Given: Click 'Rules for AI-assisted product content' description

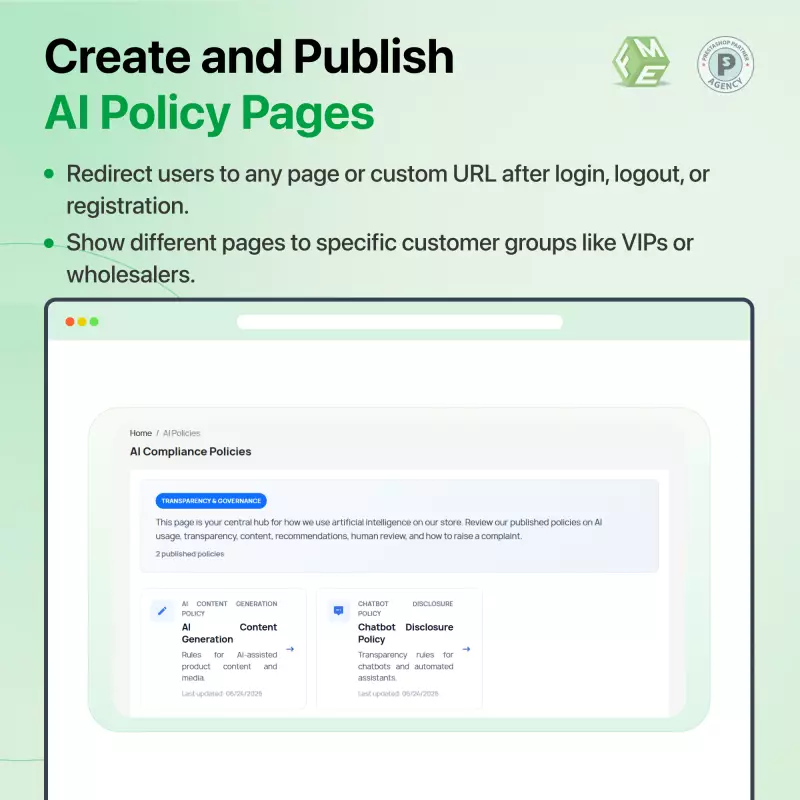Looking at the screenshot, I should pos(229,666).
